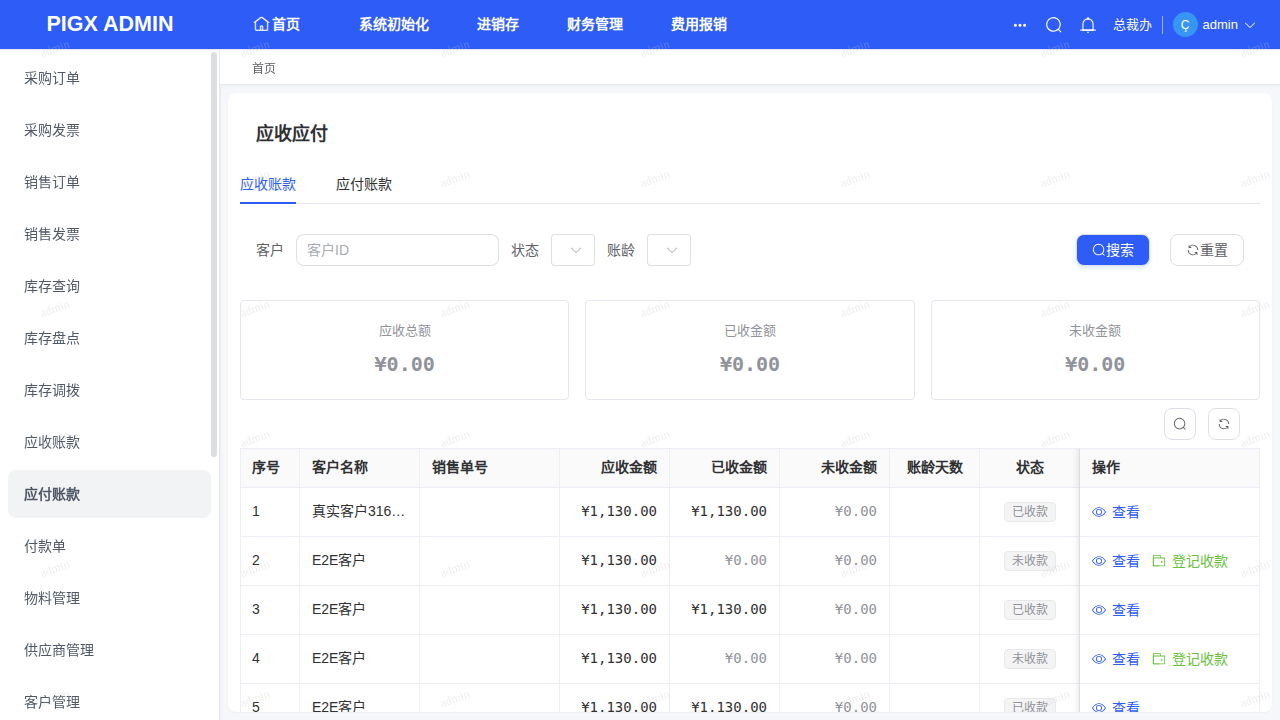
Task: Open 库存盘点 in sidebar
Action: coord(109,338)
